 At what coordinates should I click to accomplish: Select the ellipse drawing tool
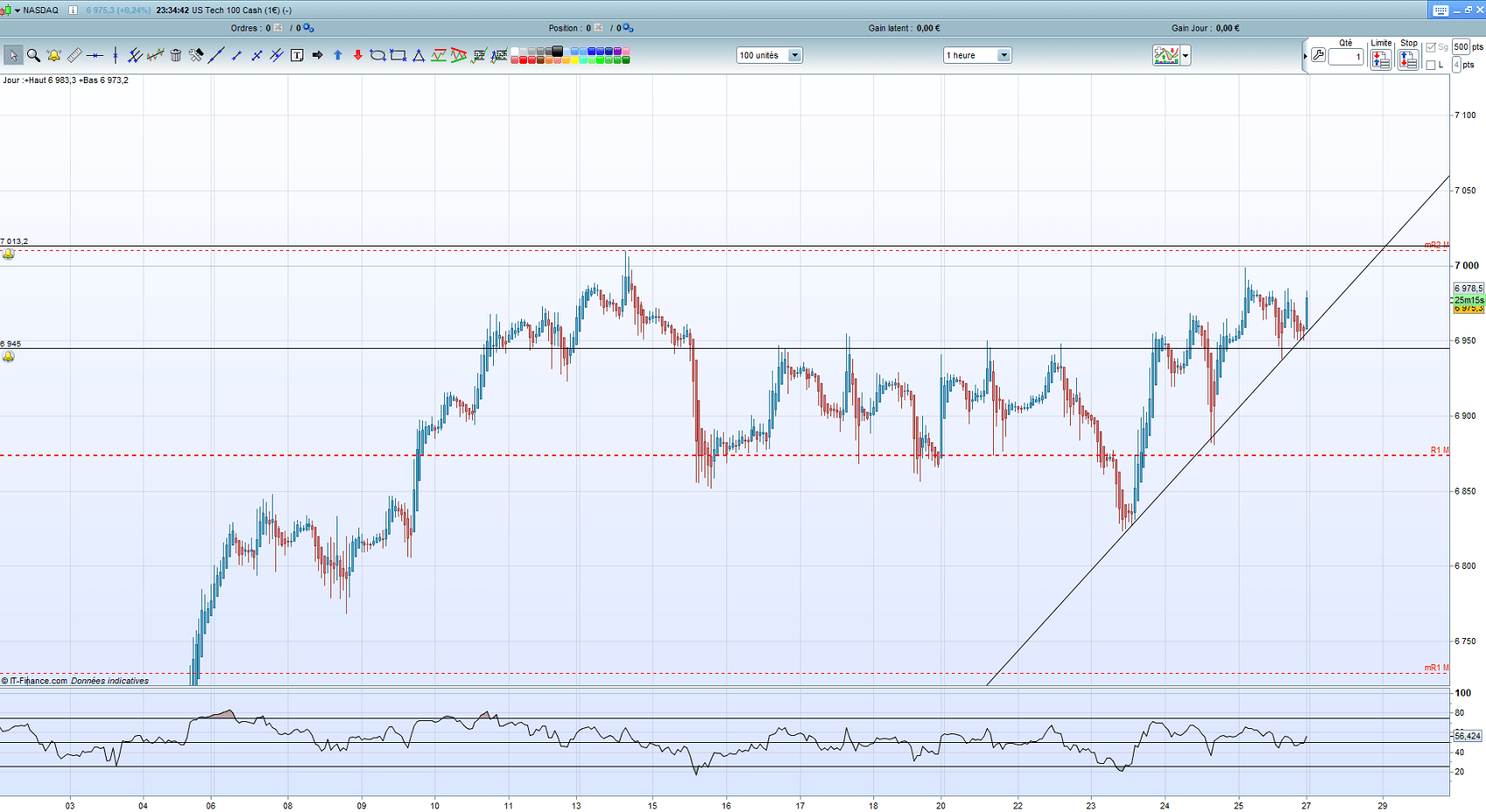tap(378, 55)
